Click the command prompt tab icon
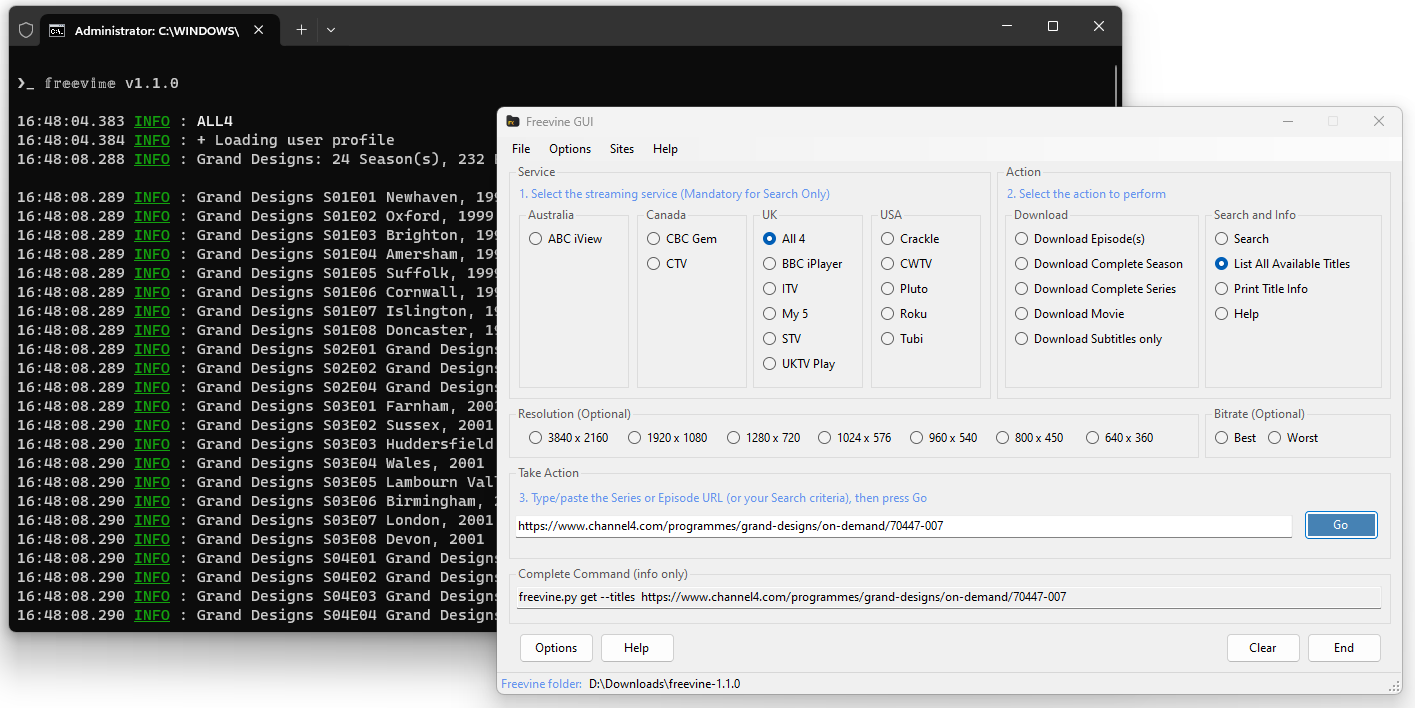The height and width of the screenshot is (708, 1415). (58, 30)
